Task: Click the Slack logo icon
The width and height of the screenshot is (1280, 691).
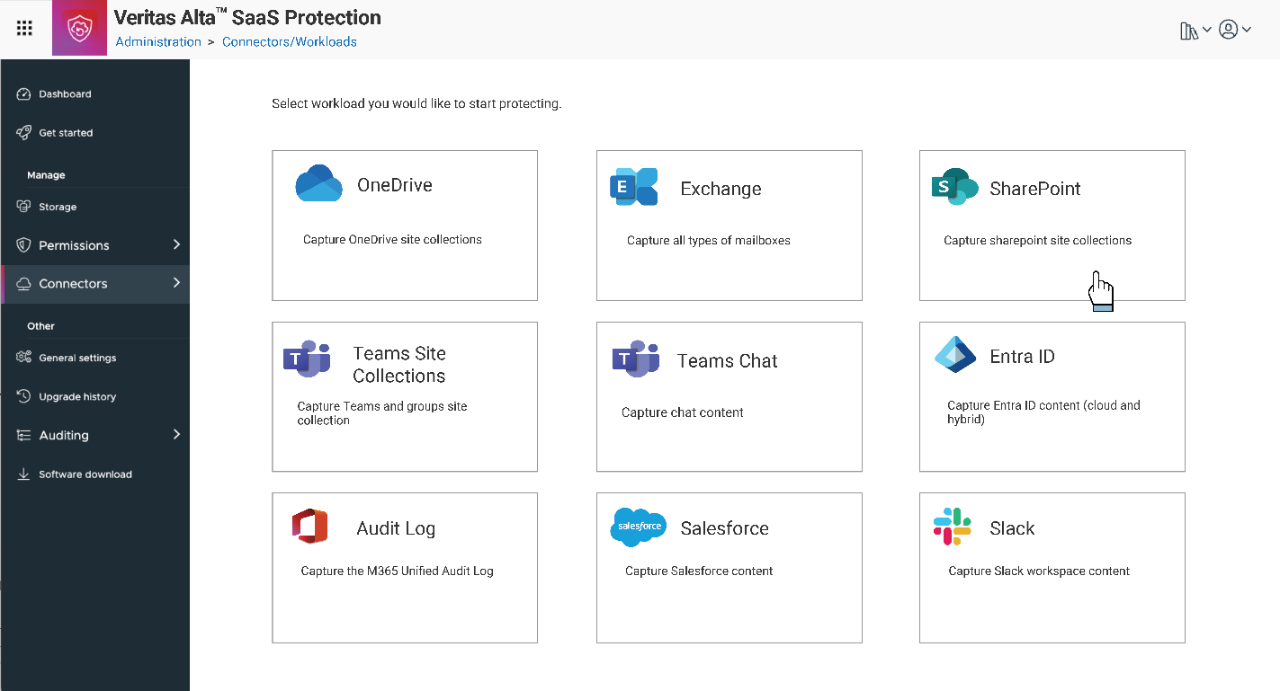Action: pyautogui.click(x=952, y=527)
